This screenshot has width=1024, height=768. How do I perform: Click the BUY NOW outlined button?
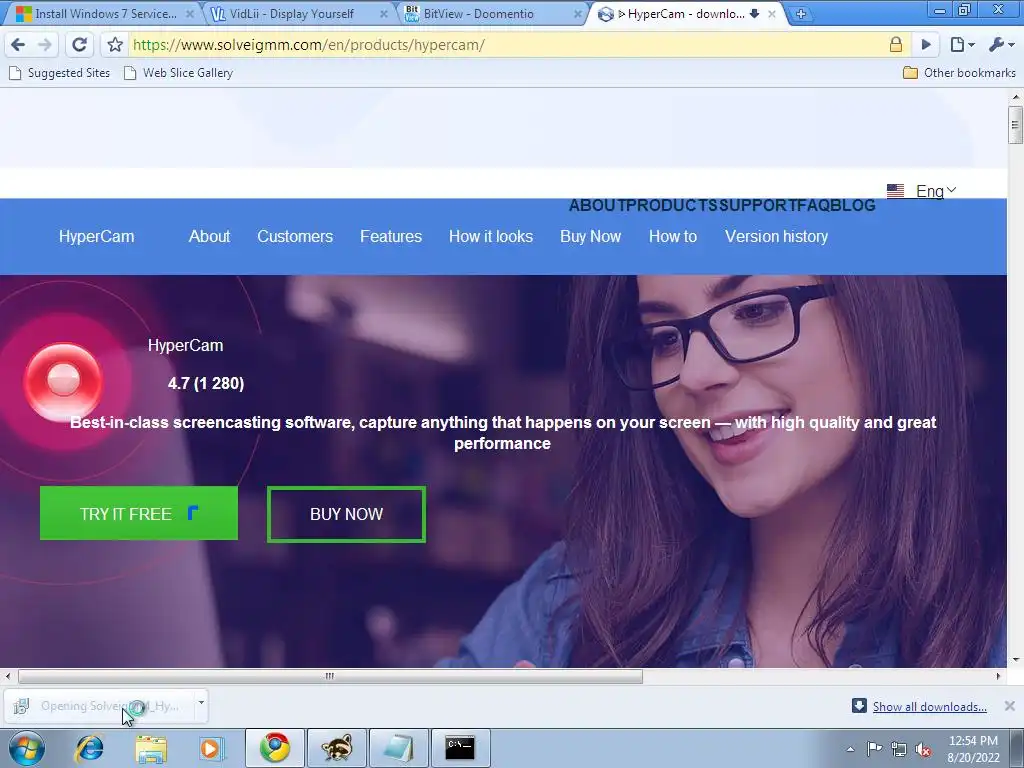coord(346,514)
